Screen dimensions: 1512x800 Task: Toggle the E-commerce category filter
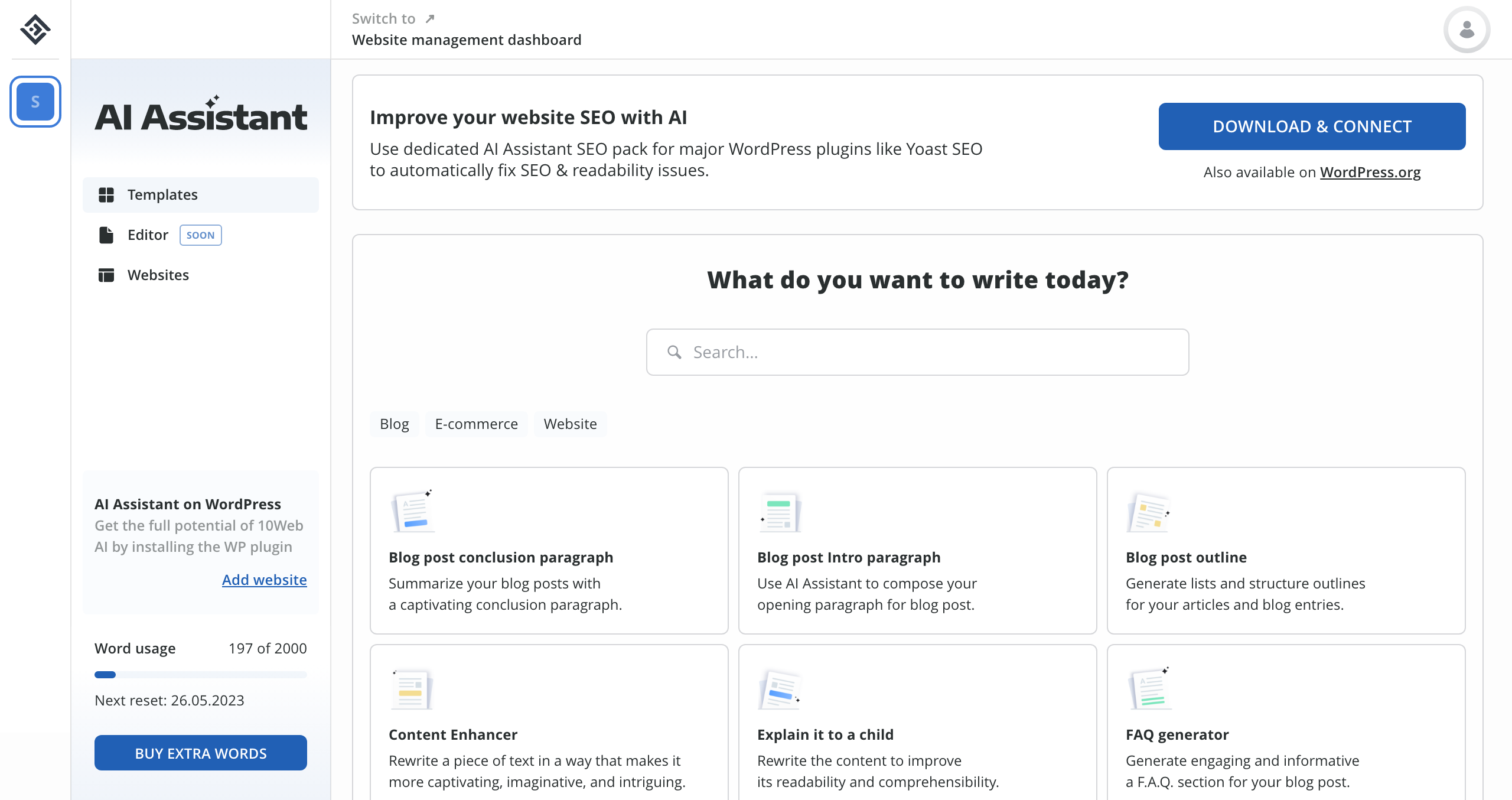(x=476, y=424)
